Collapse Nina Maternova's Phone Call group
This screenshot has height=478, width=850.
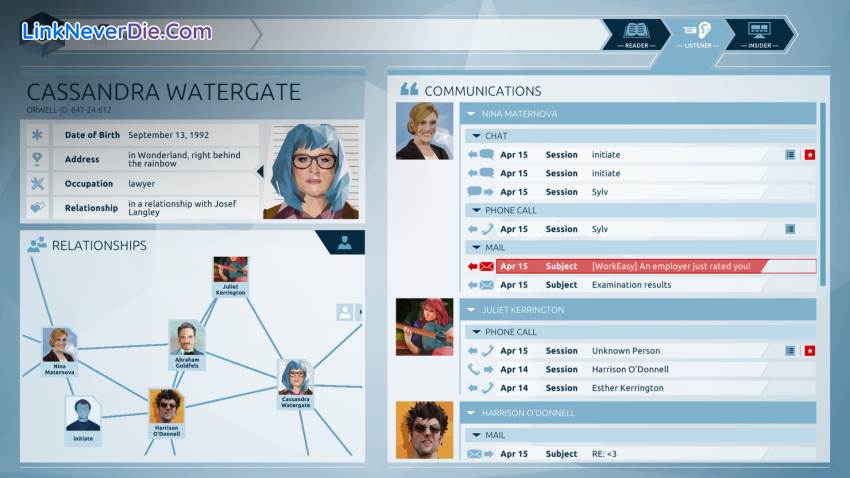pyautogui.click(x=476, y=210)
